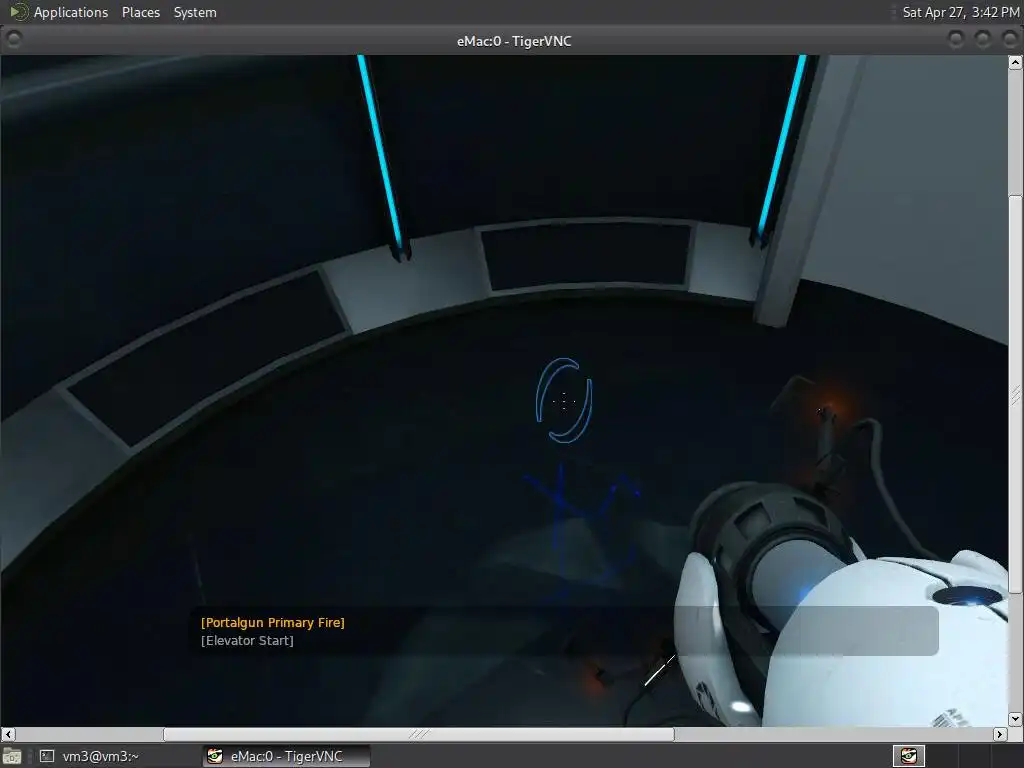Image resolution: width=1024 pixels, height=768 pixels.
Task: Click the clock showing Sat Apr 27
Action: click(x=961, y=12)
